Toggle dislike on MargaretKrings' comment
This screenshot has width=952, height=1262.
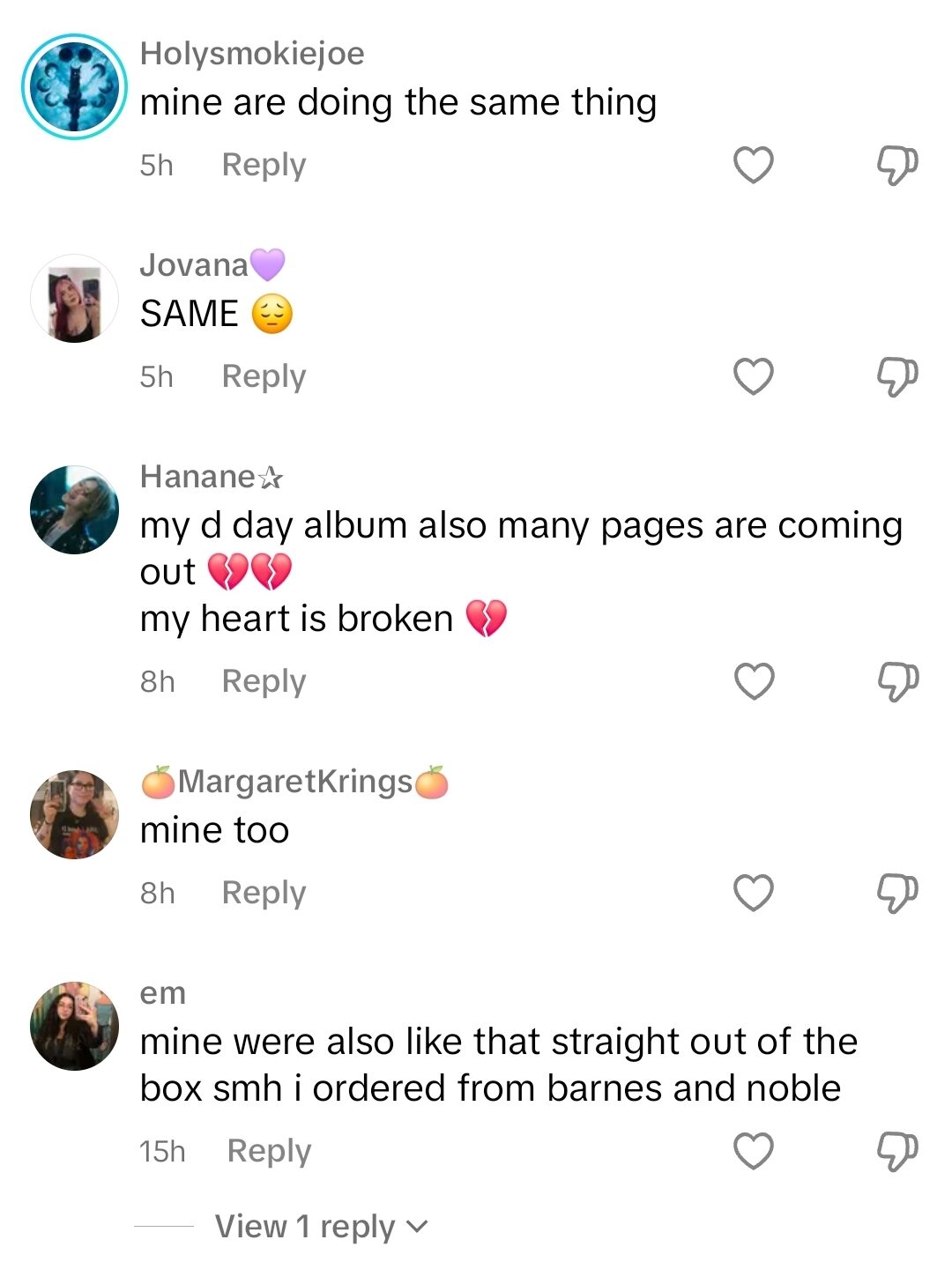(x=897, y=894)
